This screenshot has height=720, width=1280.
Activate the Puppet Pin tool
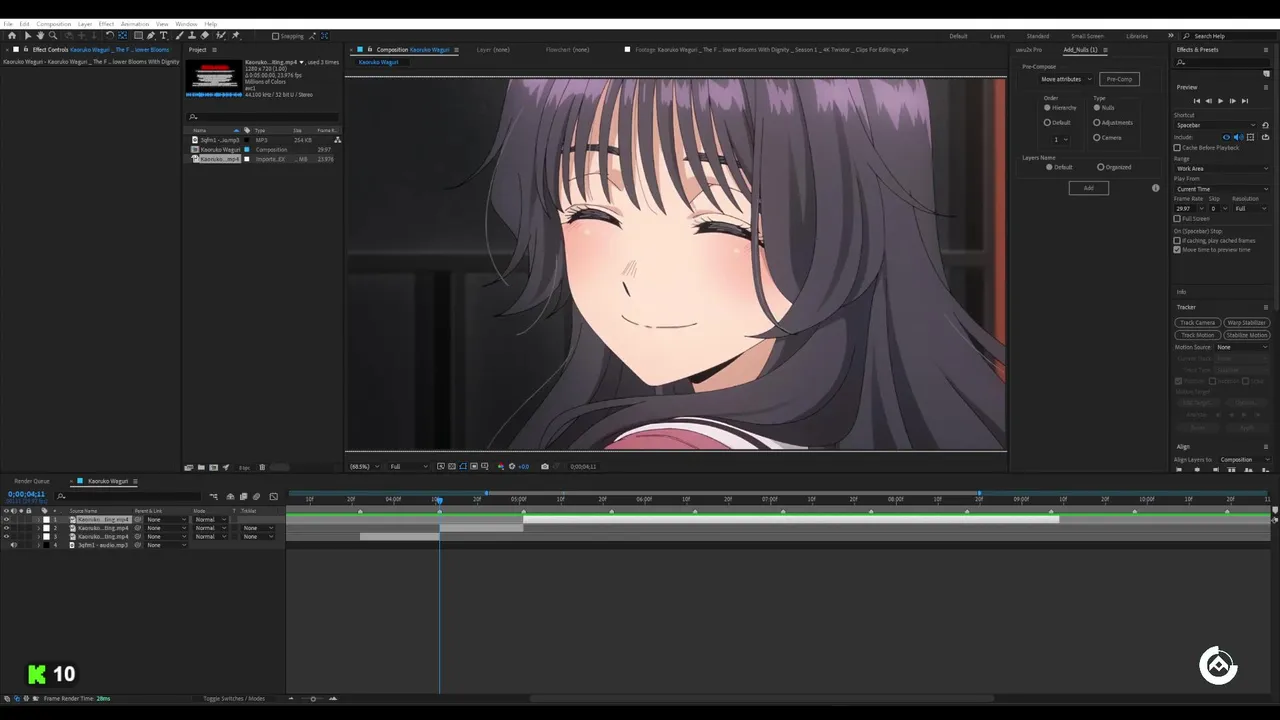pyautogui.click(x=235, y=35)
